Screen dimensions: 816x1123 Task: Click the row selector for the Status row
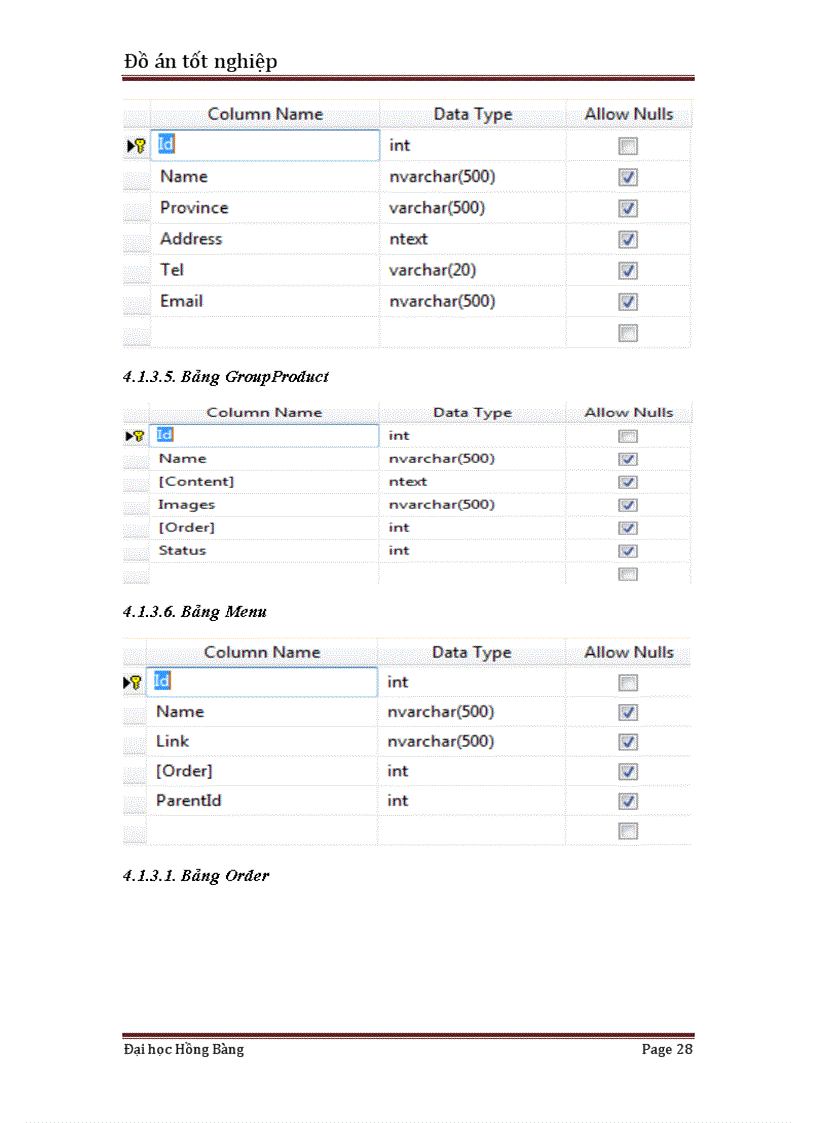click(x=137, y=550)
